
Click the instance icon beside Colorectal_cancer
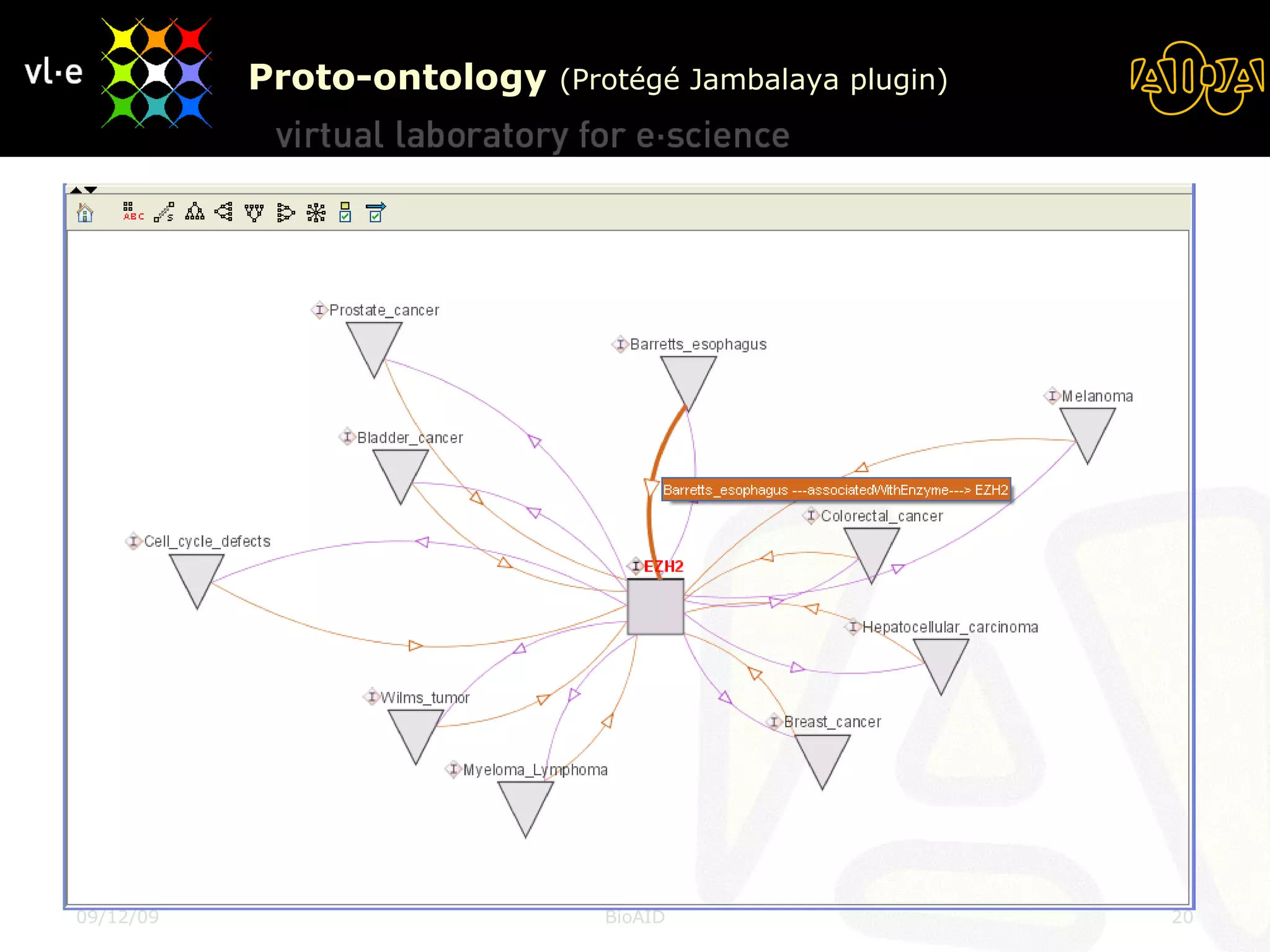tap(811, 516)
